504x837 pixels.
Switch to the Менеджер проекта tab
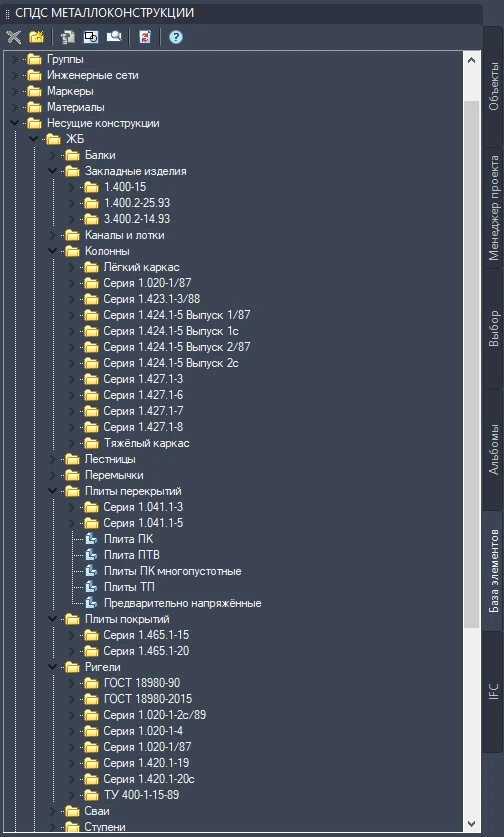pos(493,208)
